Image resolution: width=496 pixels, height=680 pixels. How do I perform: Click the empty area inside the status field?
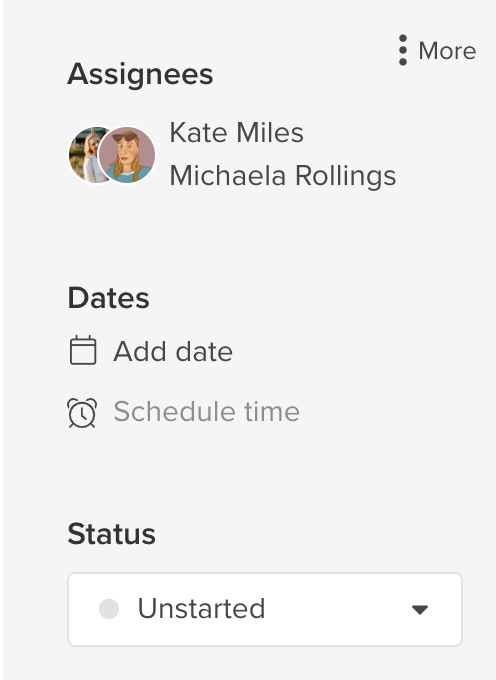(x=338, y=609)
